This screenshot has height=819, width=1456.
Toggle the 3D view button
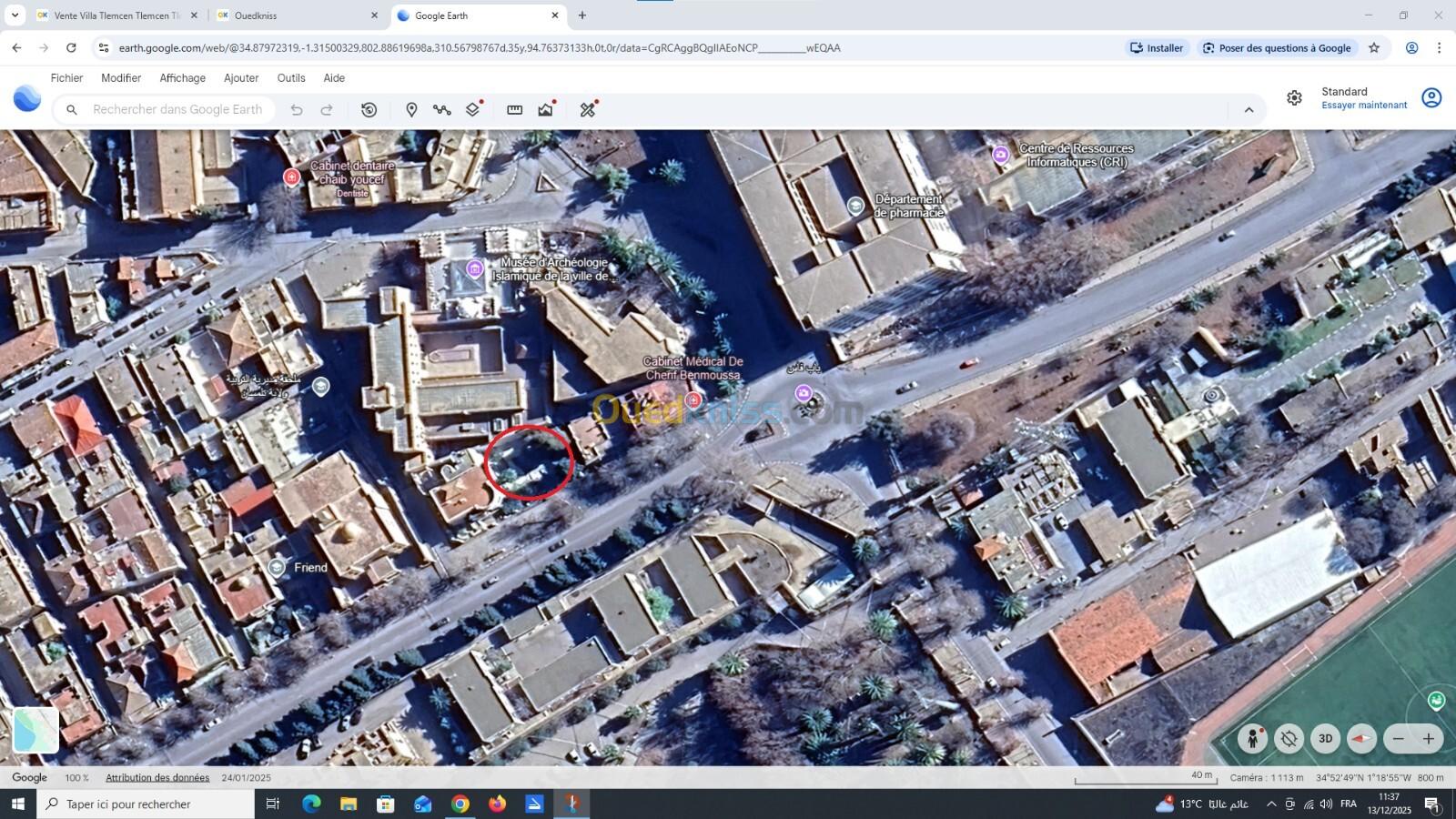click(x=1326, y=738)
